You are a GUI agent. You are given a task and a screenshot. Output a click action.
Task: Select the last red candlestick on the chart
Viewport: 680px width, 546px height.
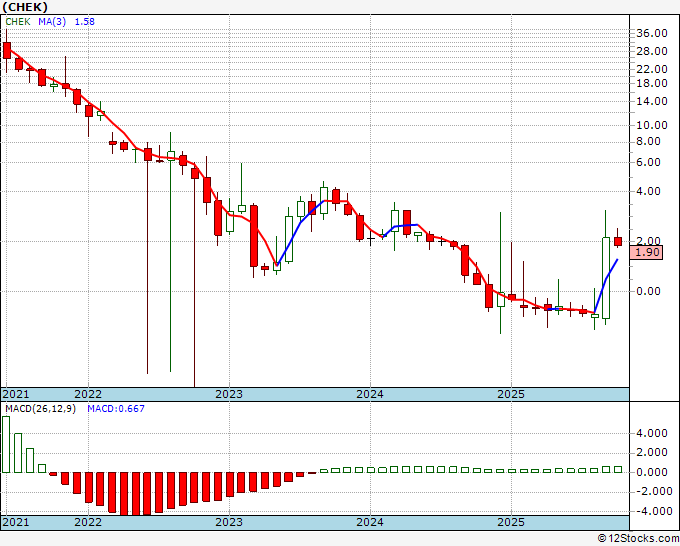[618, 241]
